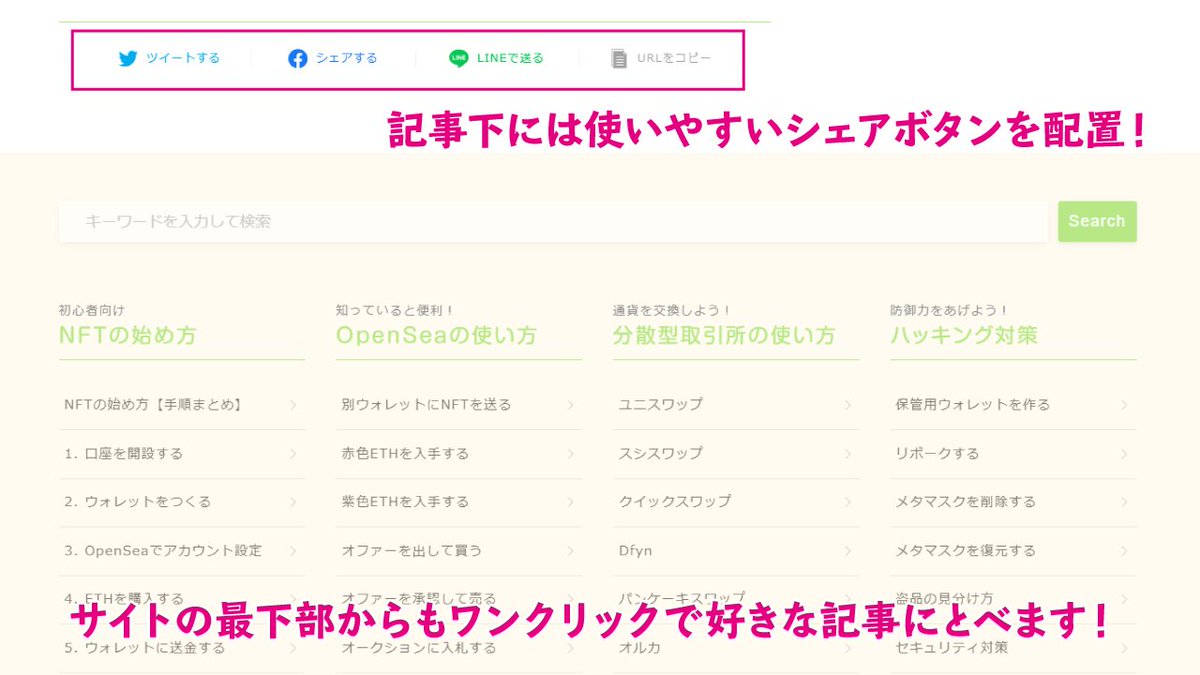Open 保管用ウォレットを作る article
Screen dimensions: 1200x675
coord(972,405)
